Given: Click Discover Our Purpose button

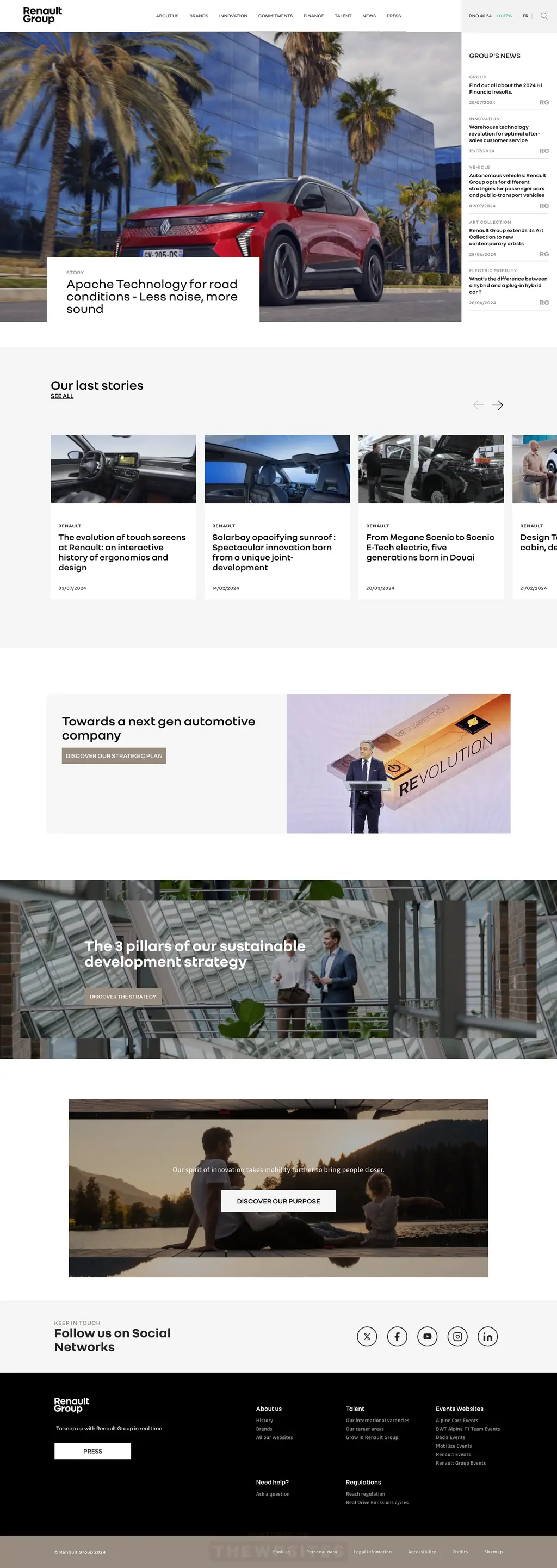Looking at the screenshot, I should [278, 1201].
